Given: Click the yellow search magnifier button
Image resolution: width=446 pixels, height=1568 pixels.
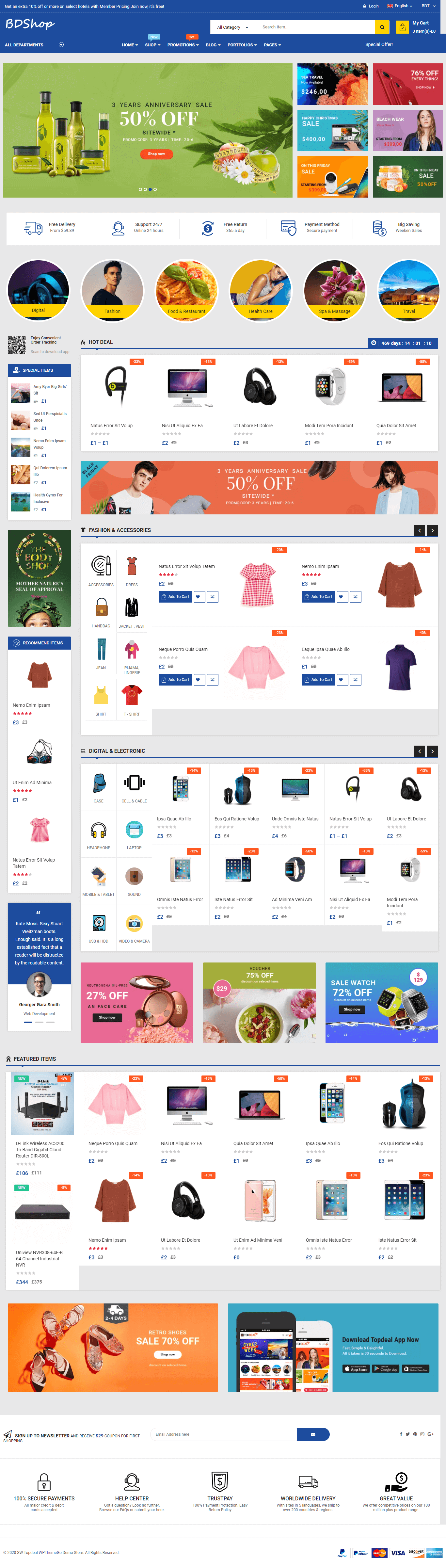Looking at the screenshot, I should pos(382,27).
